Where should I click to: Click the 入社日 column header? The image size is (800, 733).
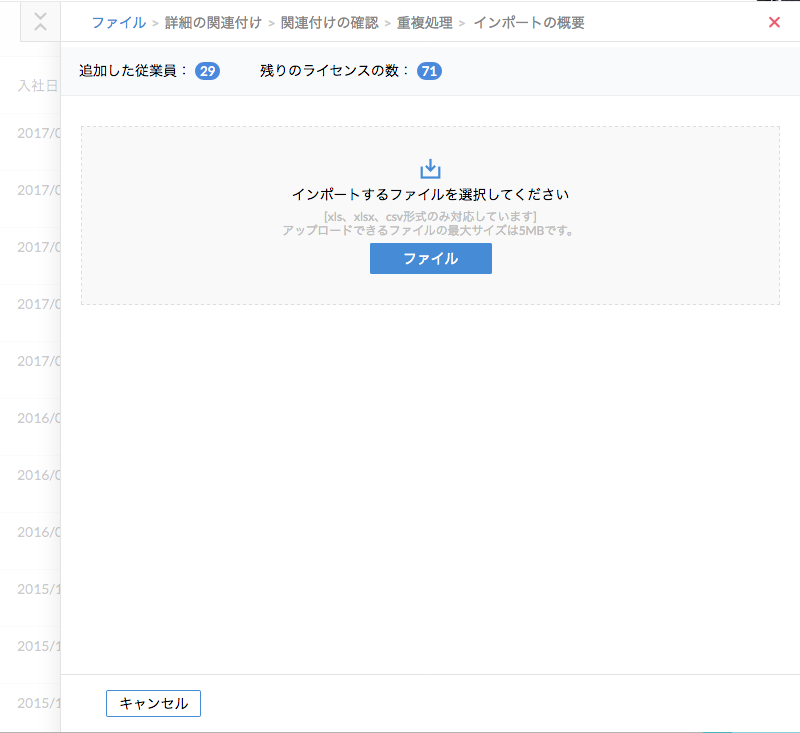[38, 85]
